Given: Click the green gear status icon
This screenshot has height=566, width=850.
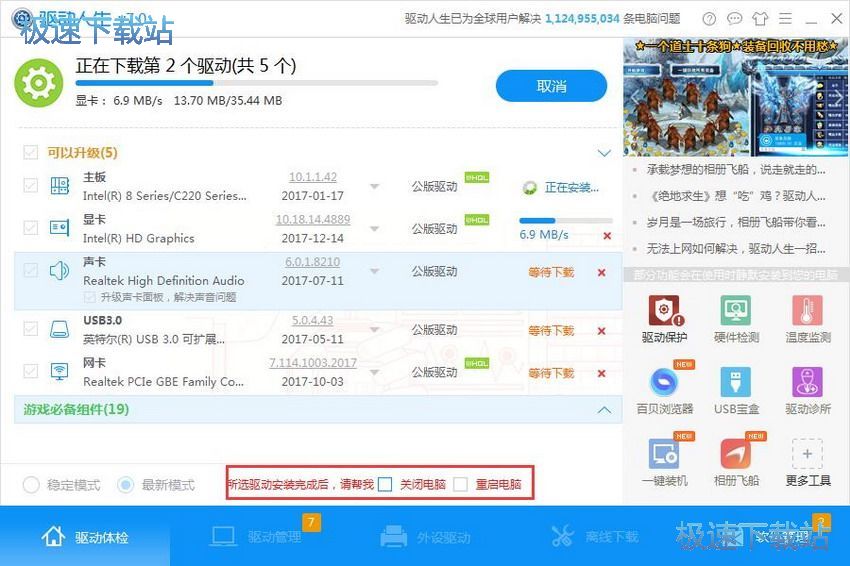Looking at the screenshot, I should click(x=38, y=83).
